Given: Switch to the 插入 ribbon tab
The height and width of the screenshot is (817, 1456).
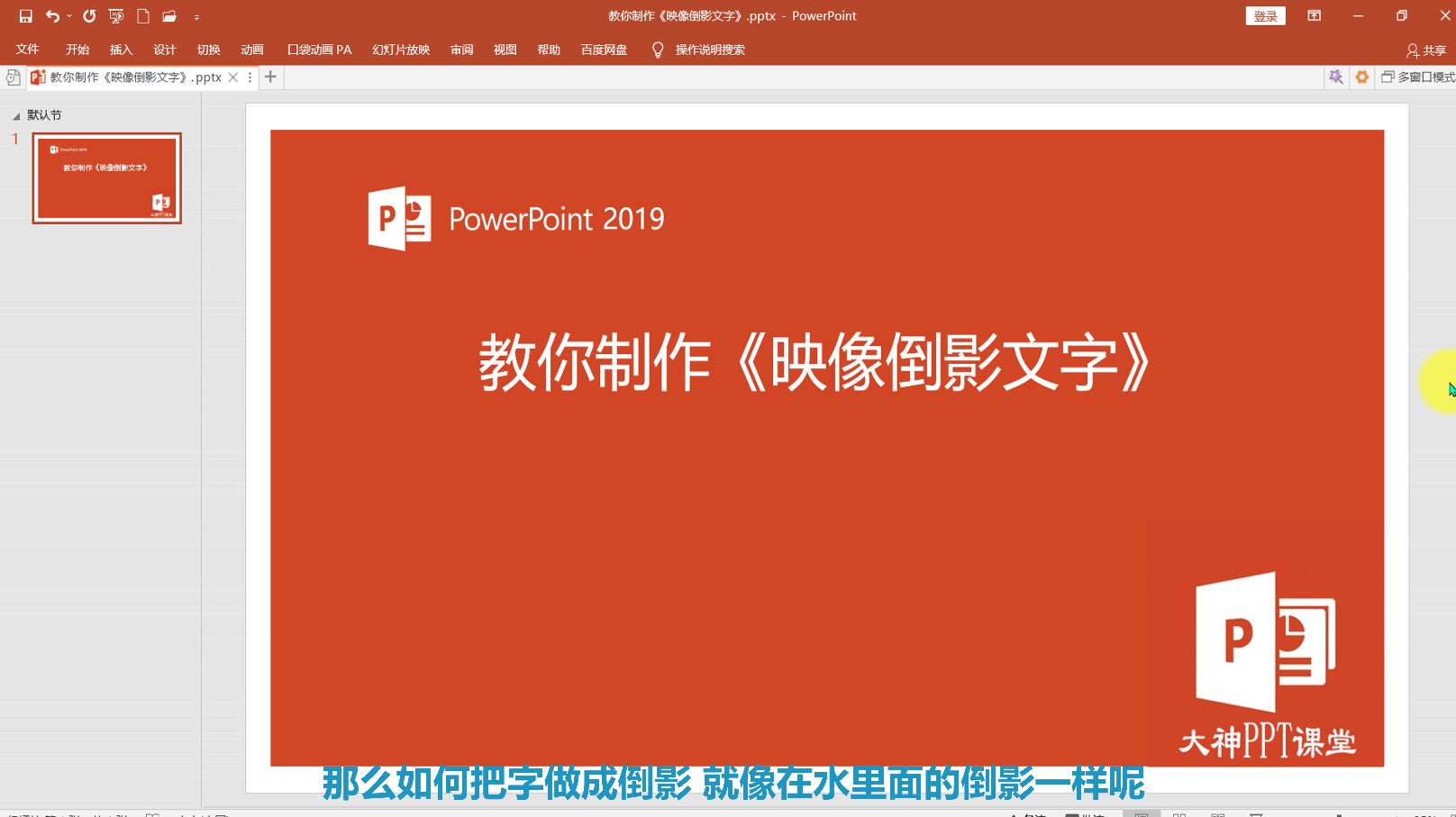Looking at the screenshot, I should click(121, 50).
